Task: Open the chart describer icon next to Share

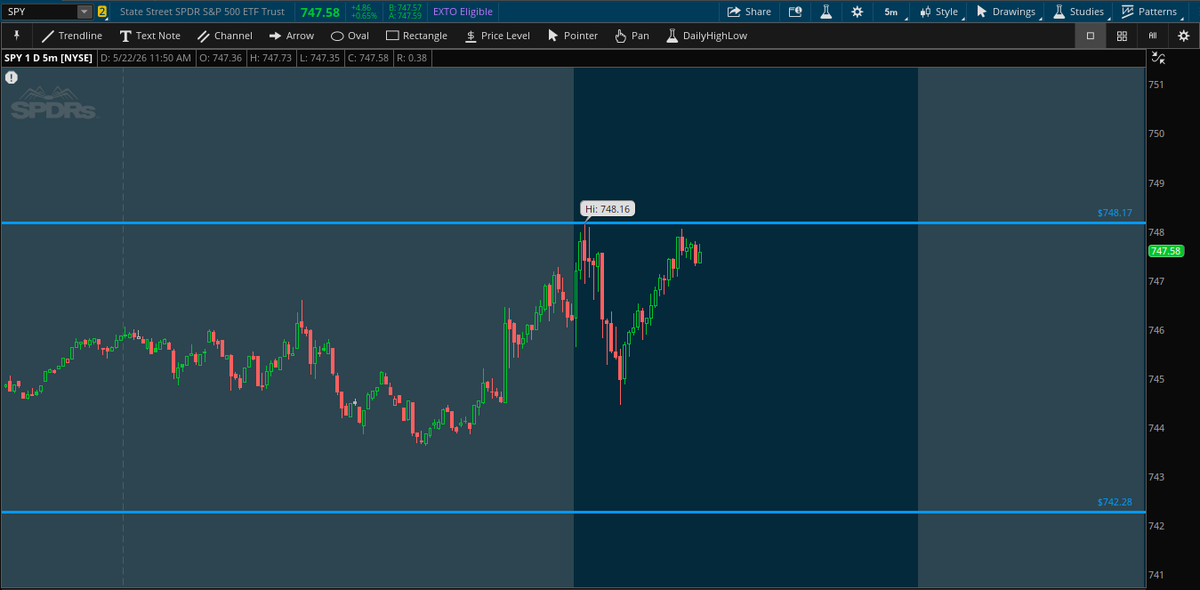Action: point(796,12)
